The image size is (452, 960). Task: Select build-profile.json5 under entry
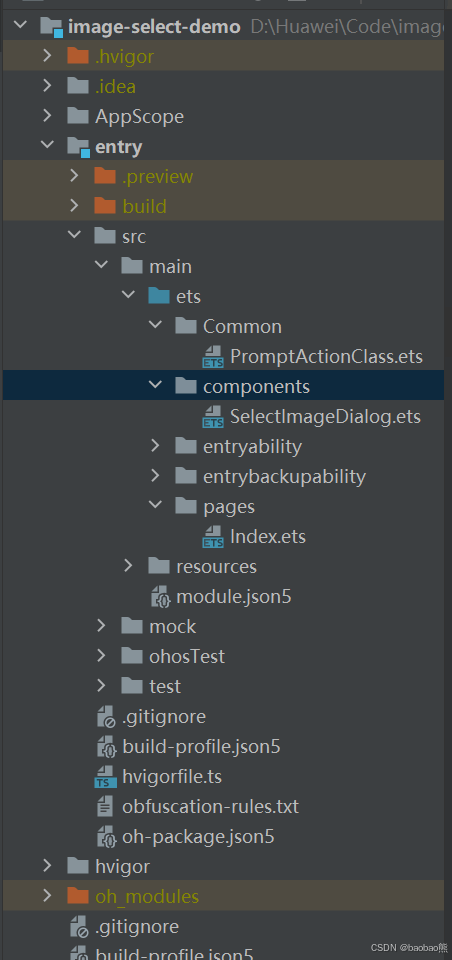pos(202,746)
